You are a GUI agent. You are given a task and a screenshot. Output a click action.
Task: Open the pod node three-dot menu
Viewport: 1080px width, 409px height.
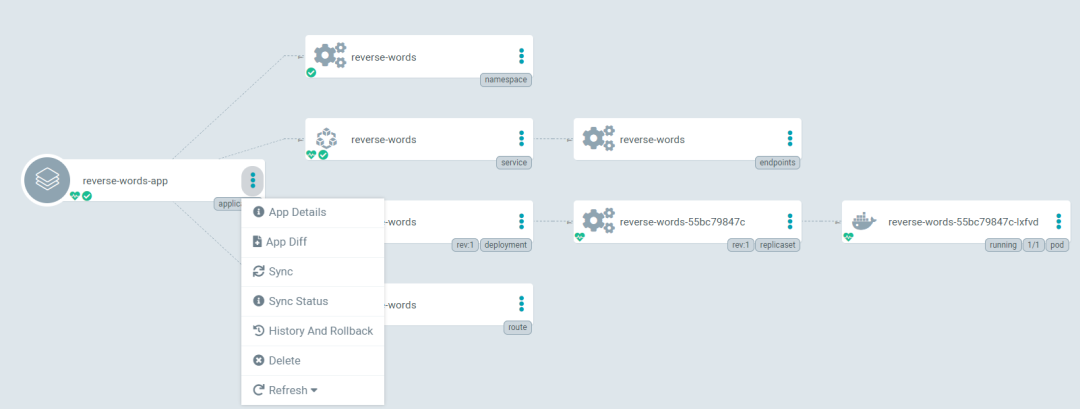click(x=1058, y=221)
